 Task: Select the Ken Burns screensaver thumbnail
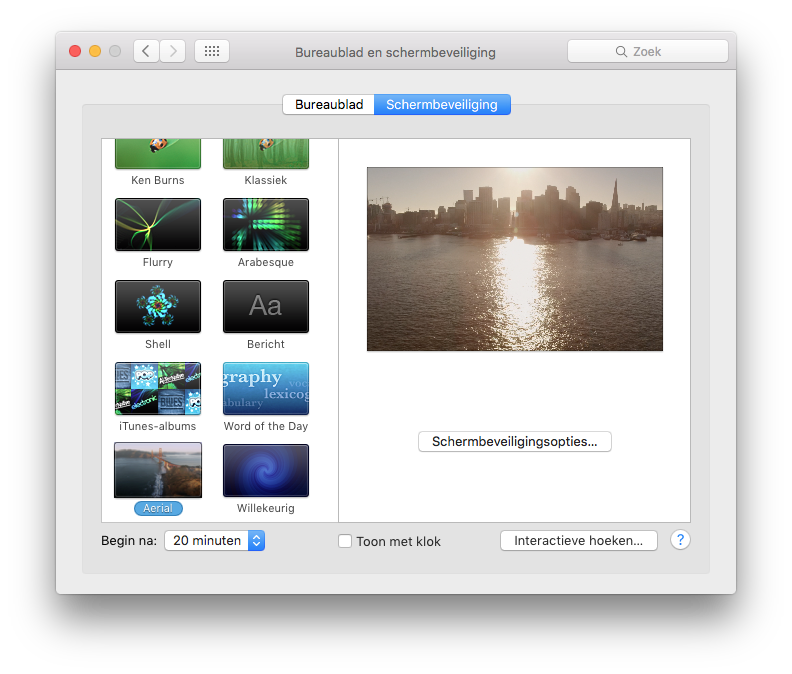point(158,154)
